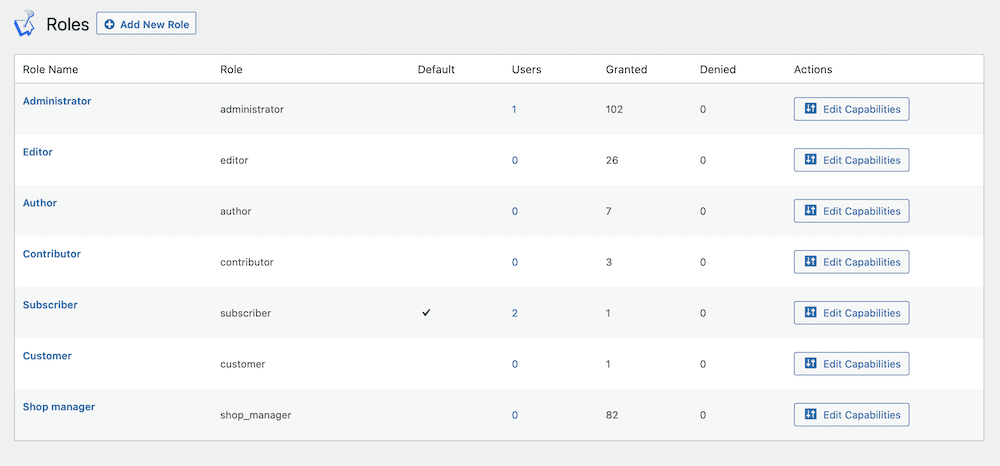Open the Customer role name link
The height and width of the screenshot is (466, 1000).
47,356
